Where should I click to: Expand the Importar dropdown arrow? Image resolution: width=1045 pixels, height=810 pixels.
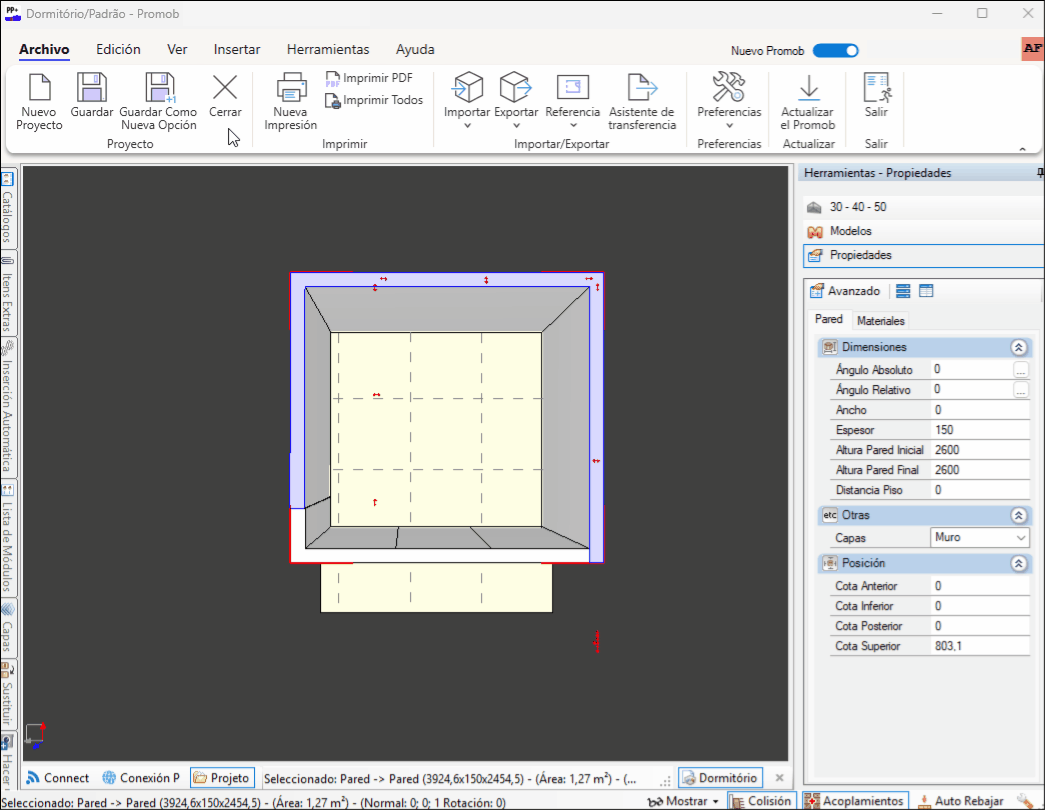(x=467, y=126)
